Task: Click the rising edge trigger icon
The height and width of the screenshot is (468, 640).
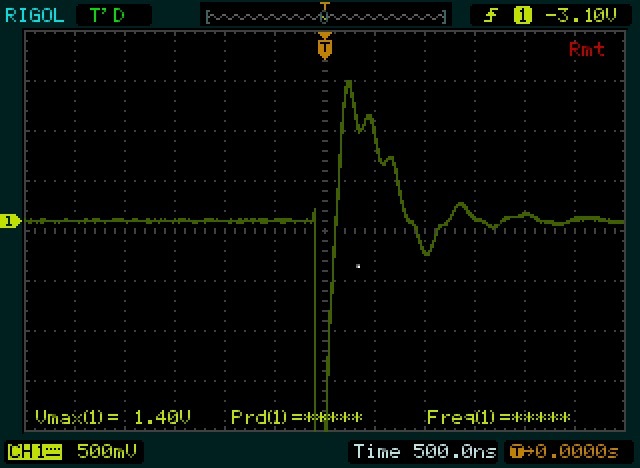Action: (x=491, y=16)
